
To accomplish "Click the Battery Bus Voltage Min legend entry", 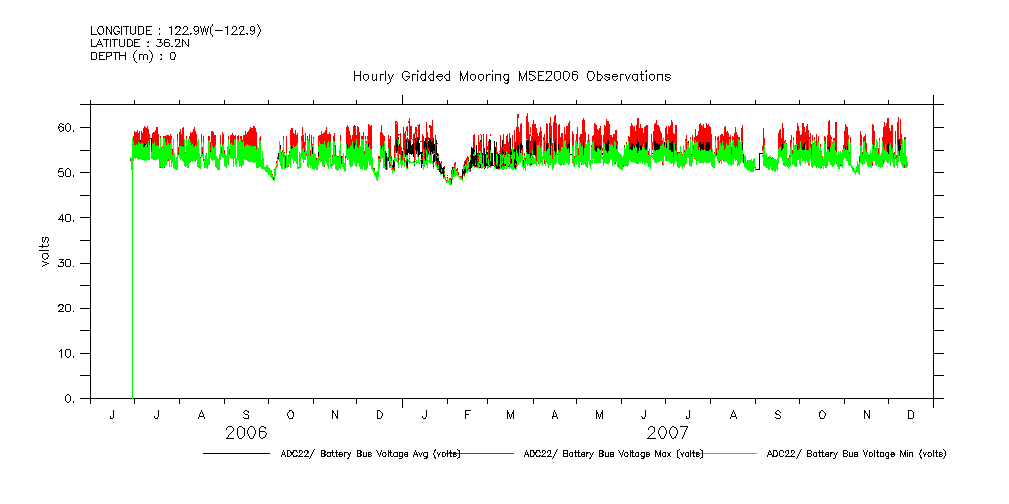I will pyautogui.click(x=855, y=454).
